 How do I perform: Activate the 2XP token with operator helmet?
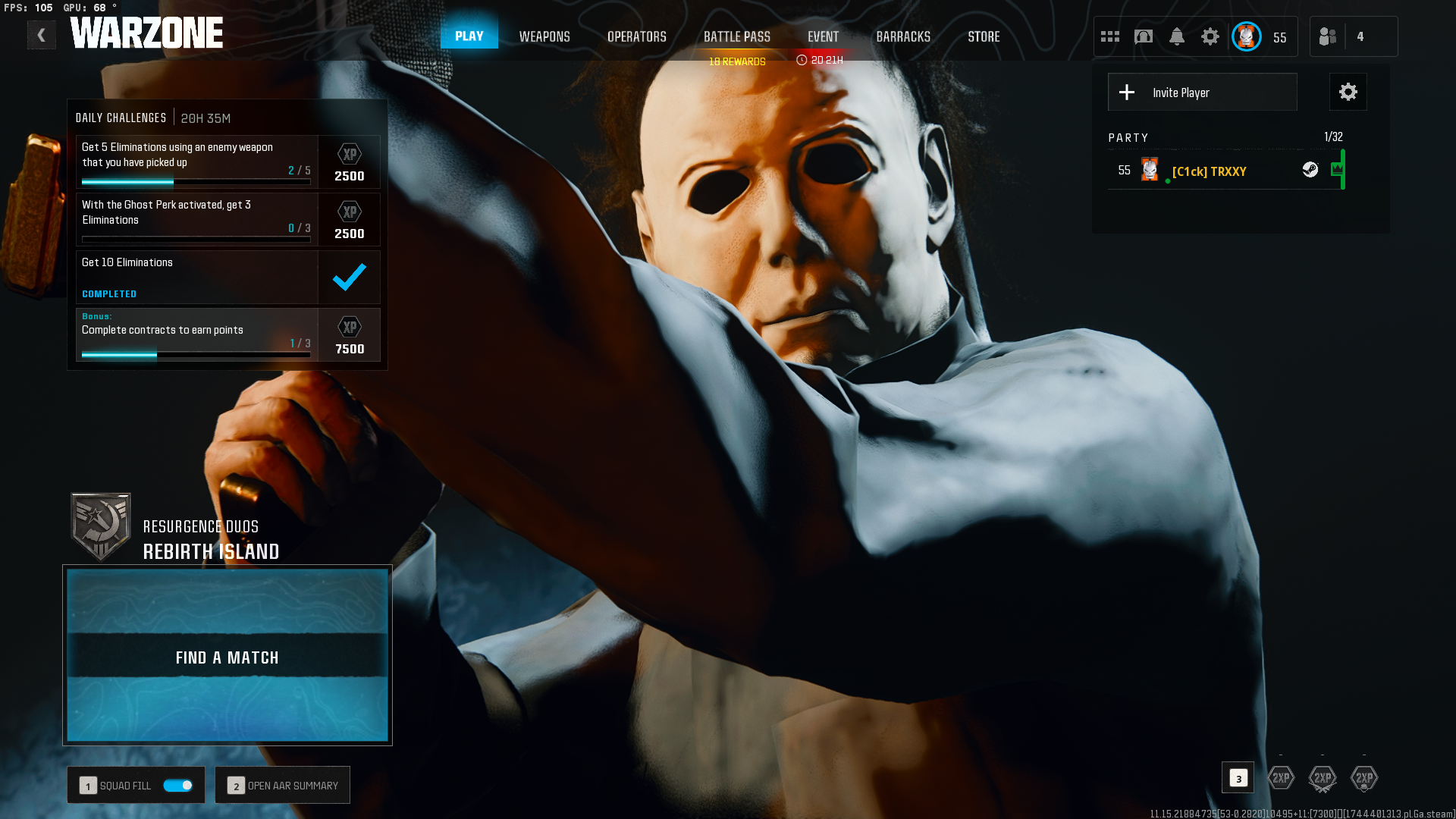coord(1364,778)
